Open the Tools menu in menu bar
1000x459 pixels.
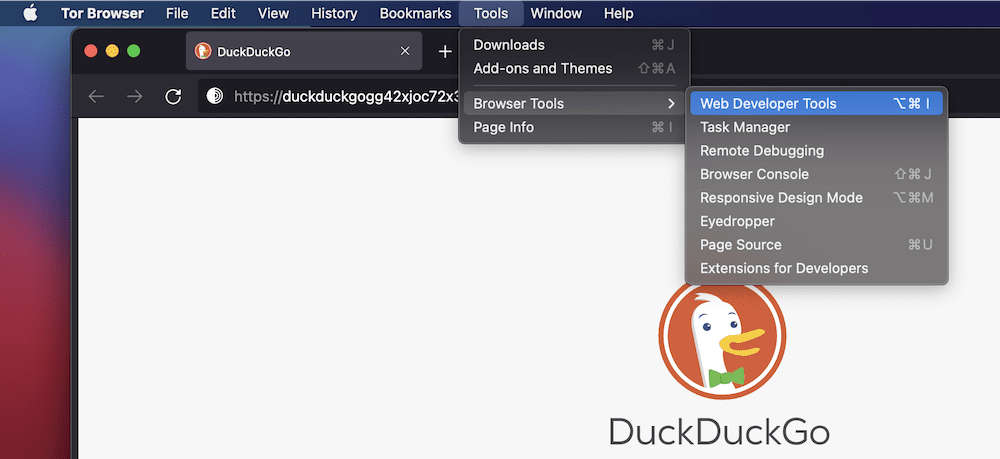click(x=491, y=14)
